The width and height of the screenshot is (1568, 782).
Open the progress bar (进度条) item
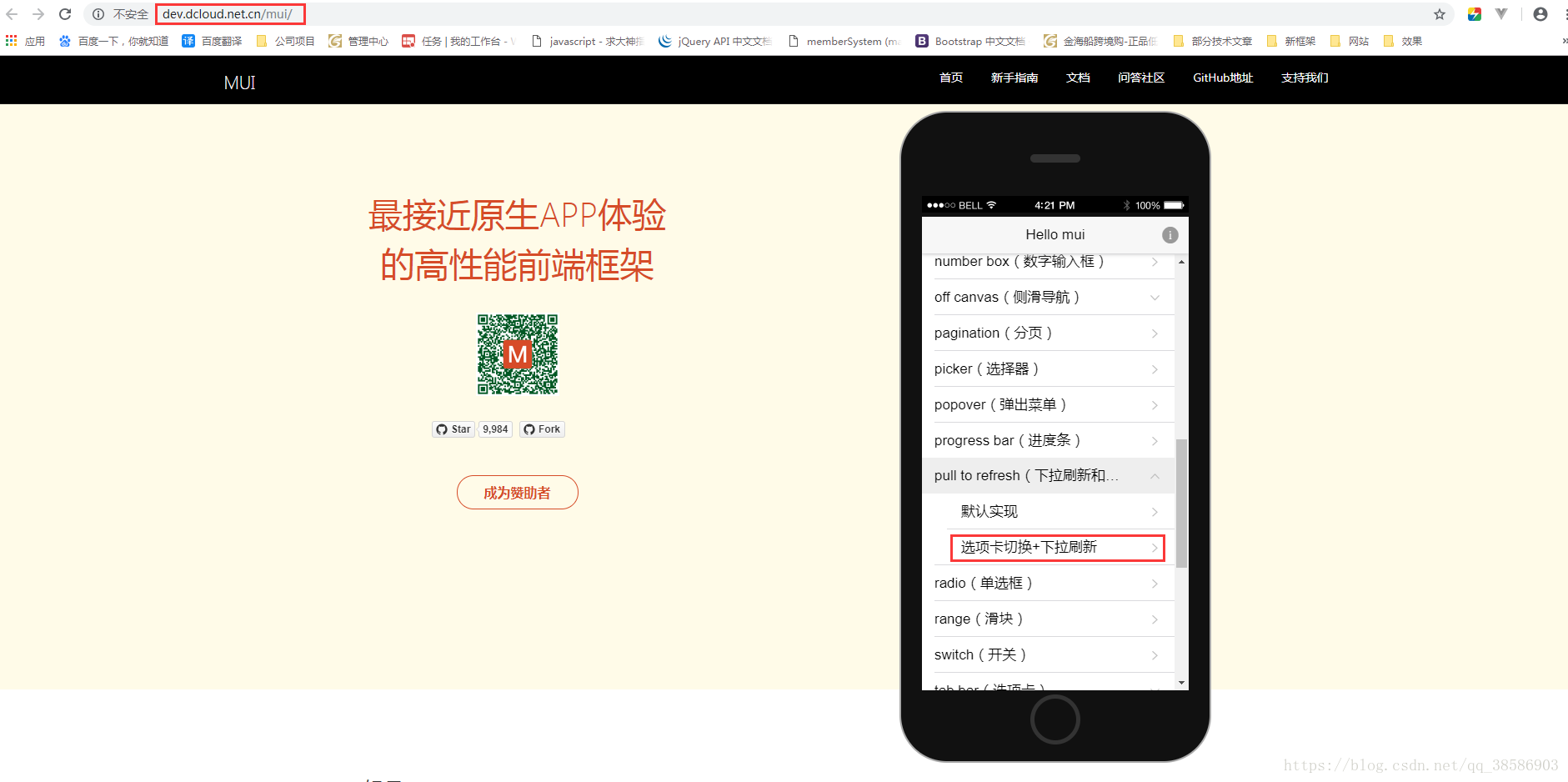tap(1048, 440)
